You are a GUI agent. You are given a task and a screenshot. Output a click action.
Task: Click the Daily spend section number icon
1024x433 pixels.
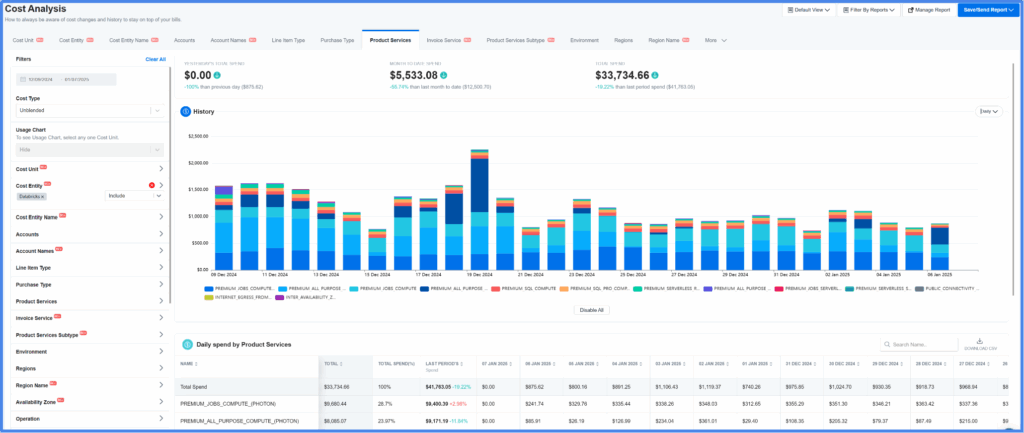tap(187, 344)
